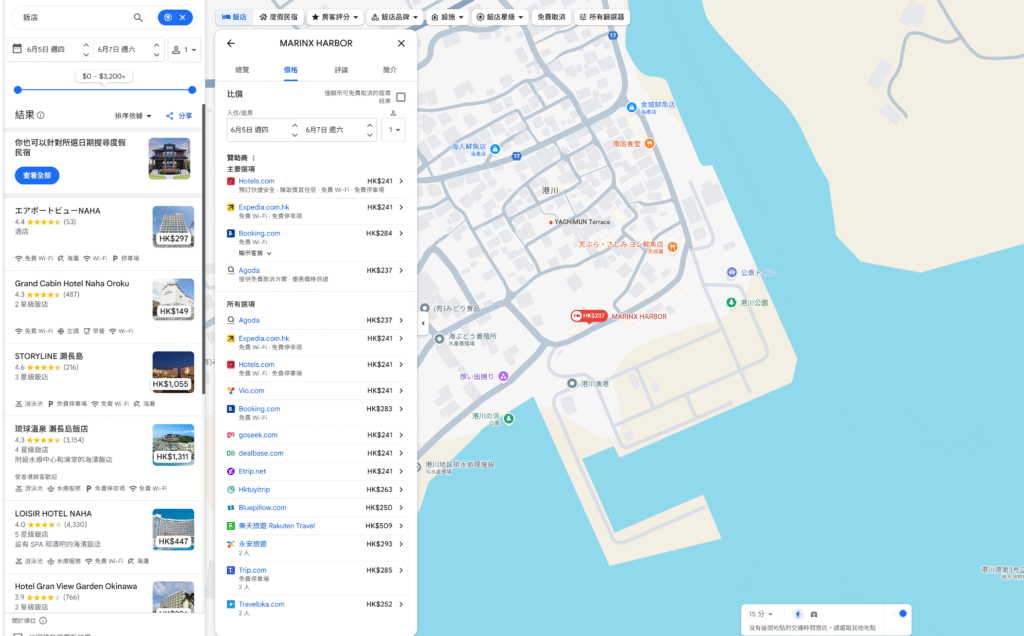Open the STORYLINE 瀨長島 hotel photo
This screenshot has height=636, width=1024.
pyautogui.click(x=173, y=372)
